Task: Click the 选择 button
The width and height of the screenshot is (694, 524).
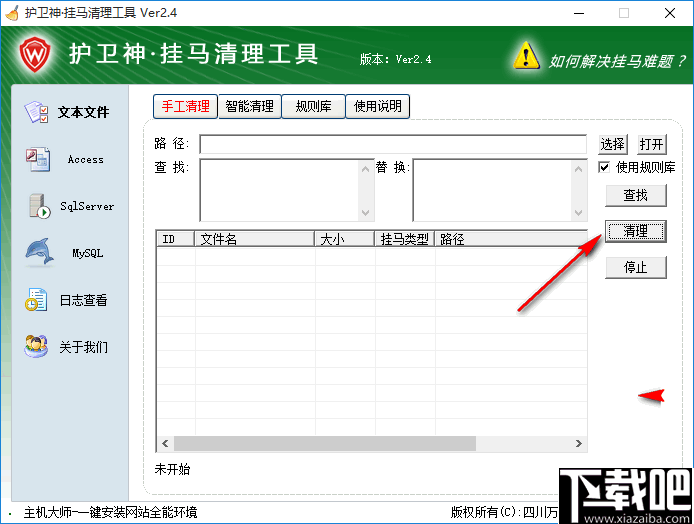Action: pyautogui.click(x=613, y=144)
